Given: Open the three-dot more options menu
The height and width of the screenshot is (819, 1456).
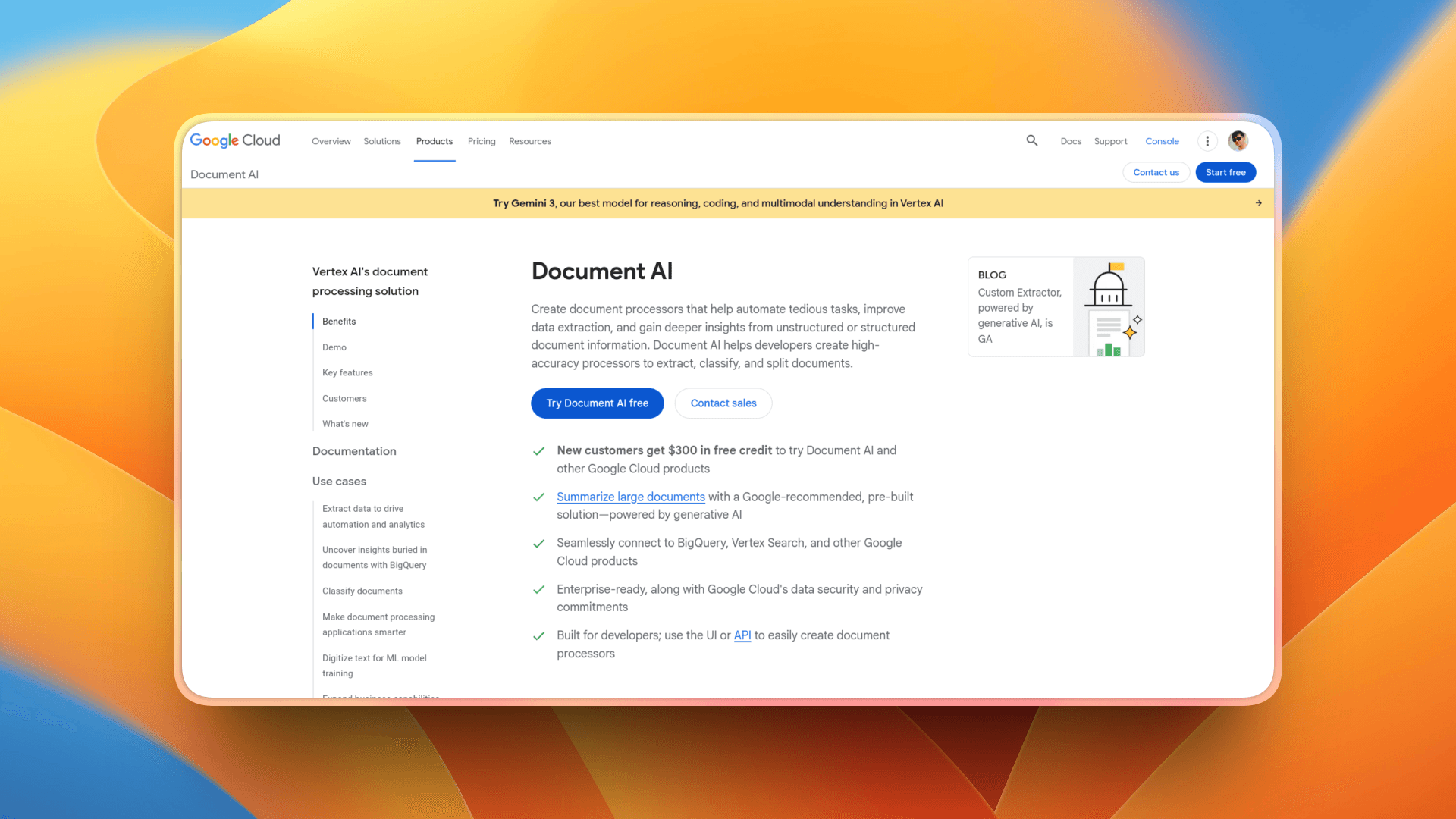Looking at the screenshot, I should (x=1207, y=141).
